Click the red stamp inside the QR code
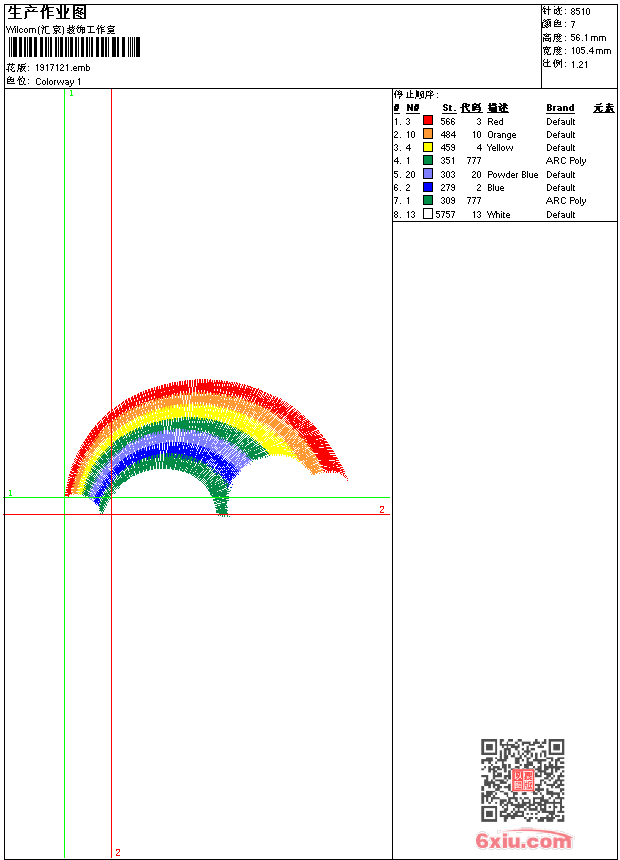The height and width of the screenshot is (860, 620). pyautogui.click(x=522, y=780)
